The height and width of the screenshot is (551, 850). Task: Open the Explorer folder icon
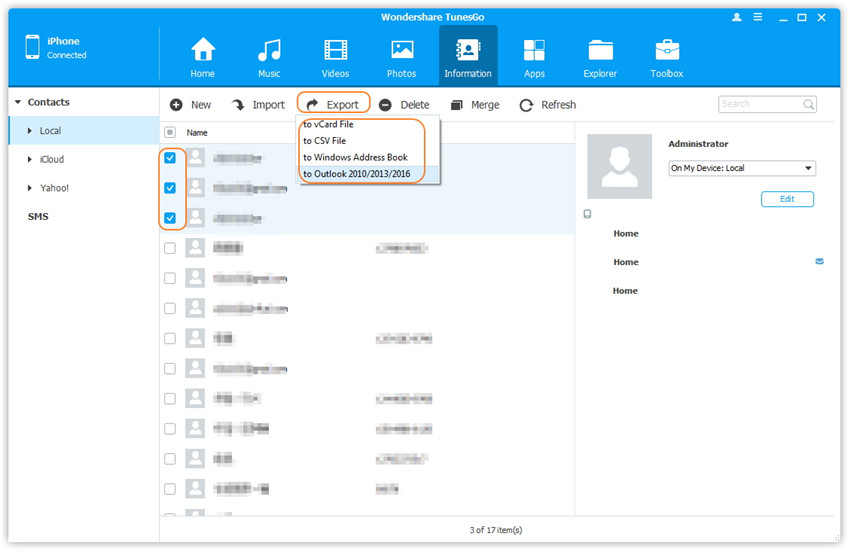click(x=601, y=52)
